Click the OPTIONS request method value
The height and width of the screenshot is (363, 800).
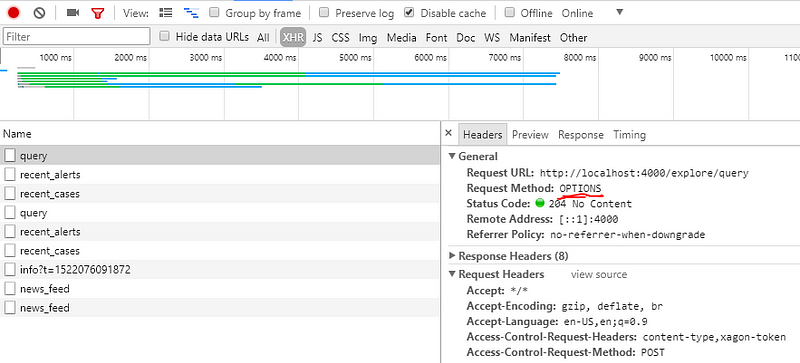point(581,188)
